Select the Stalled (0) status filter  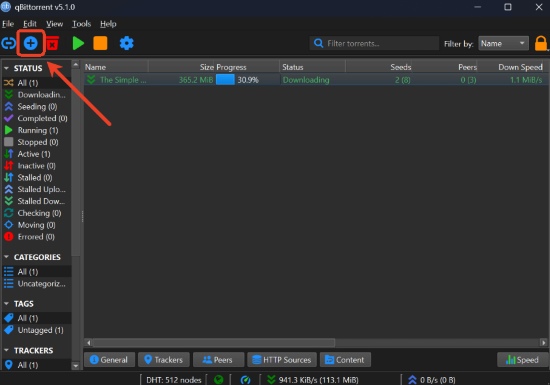[x=36, y=178]
